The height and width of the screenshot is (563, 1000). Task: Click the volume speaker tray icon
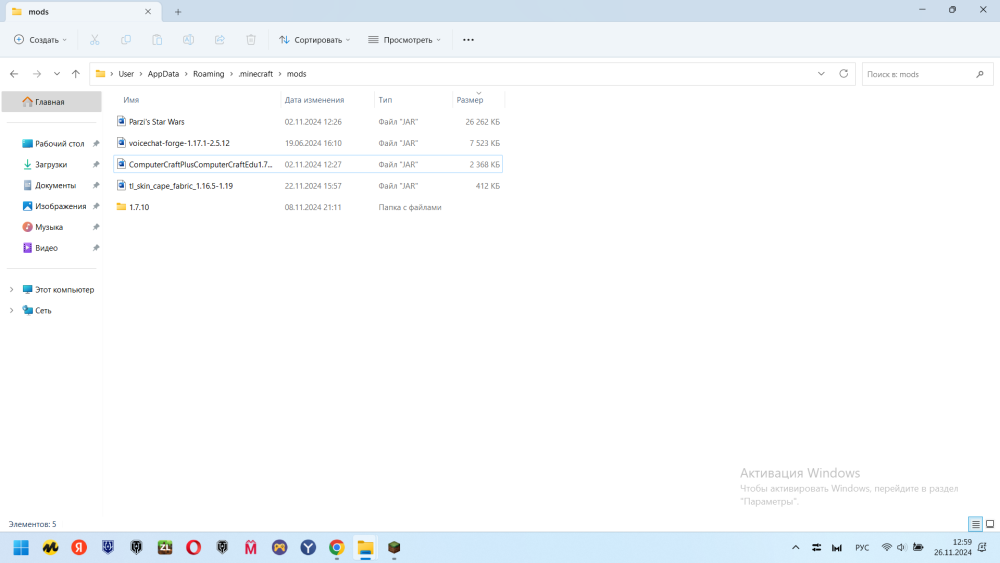tap(901, 547)
